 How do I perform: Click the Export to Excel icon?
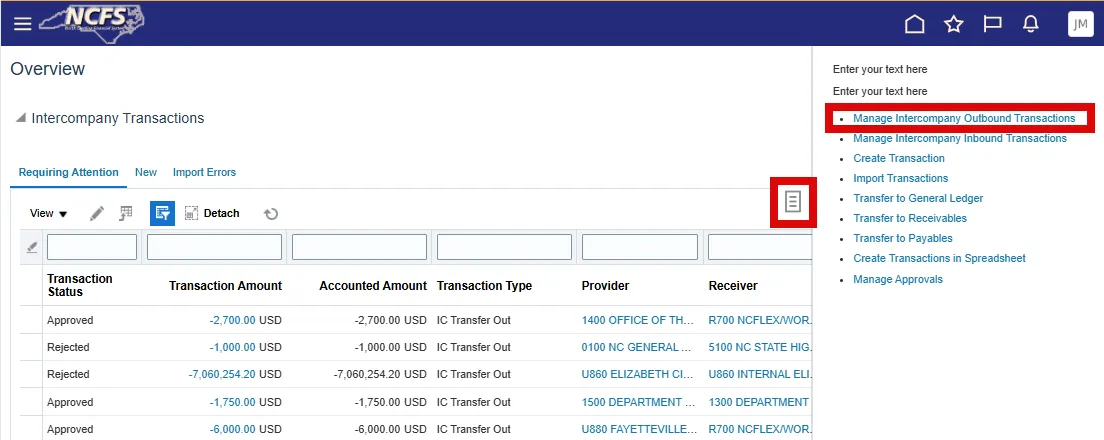point(126,213)
